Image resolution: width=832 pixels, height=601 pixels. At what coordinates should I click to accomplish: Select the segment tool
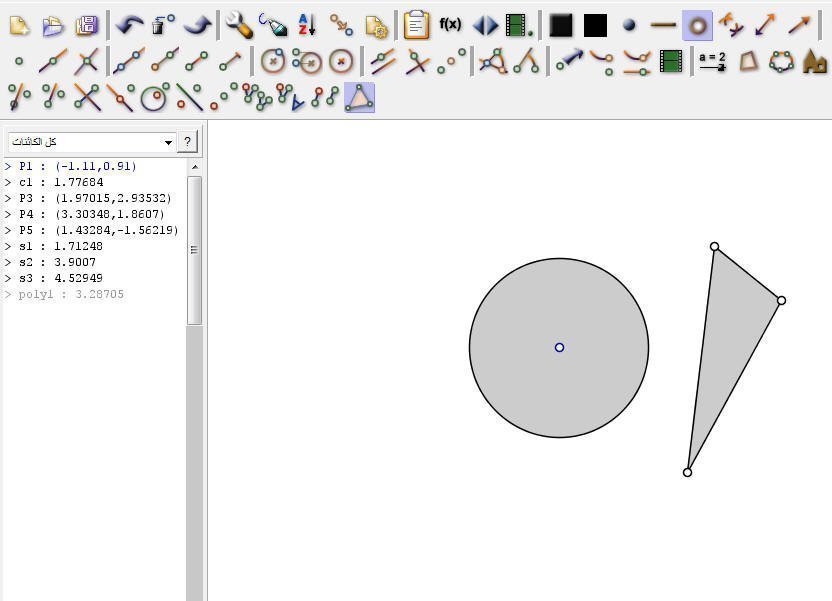tap(197, 62)
